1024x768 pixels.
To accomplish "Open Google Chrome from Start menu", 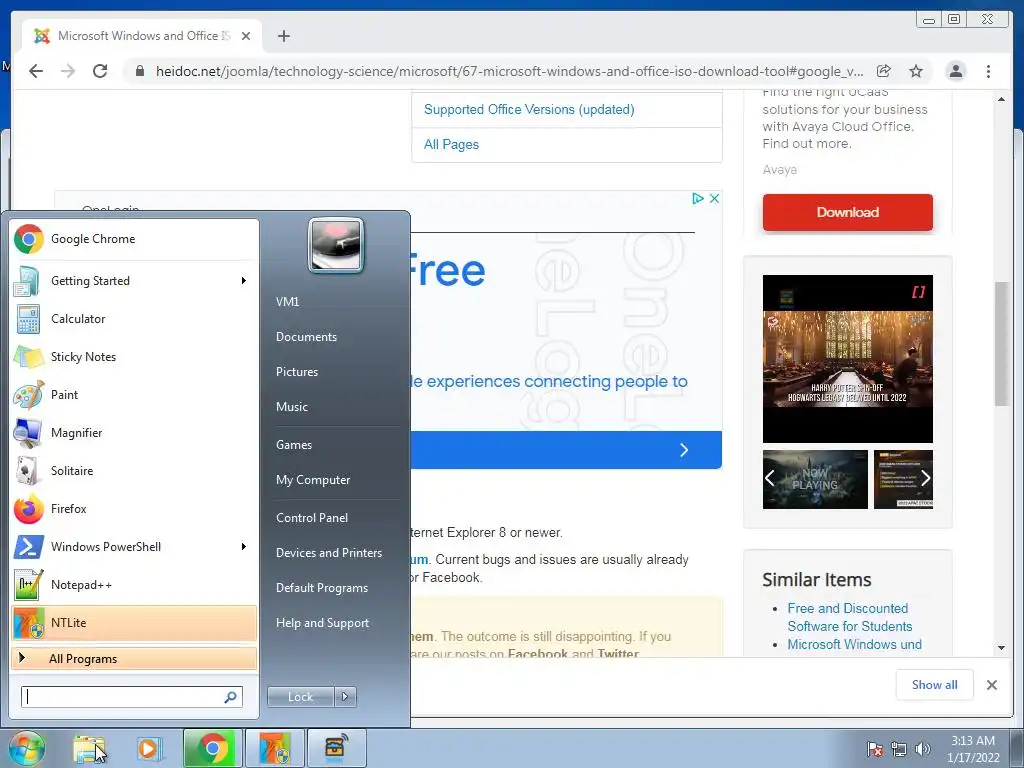I will [x=134, y=239].
